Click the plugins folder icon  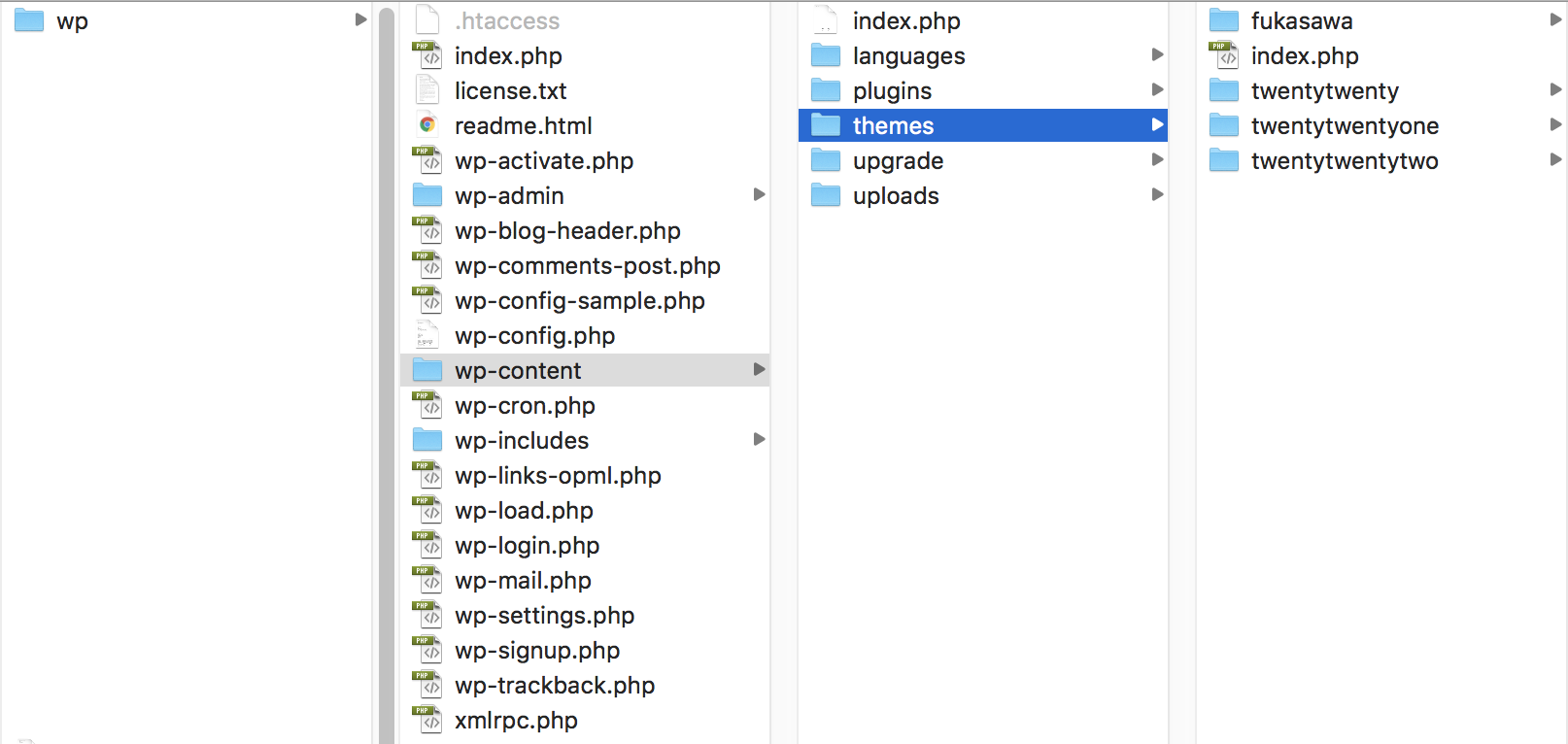[826, 90]
